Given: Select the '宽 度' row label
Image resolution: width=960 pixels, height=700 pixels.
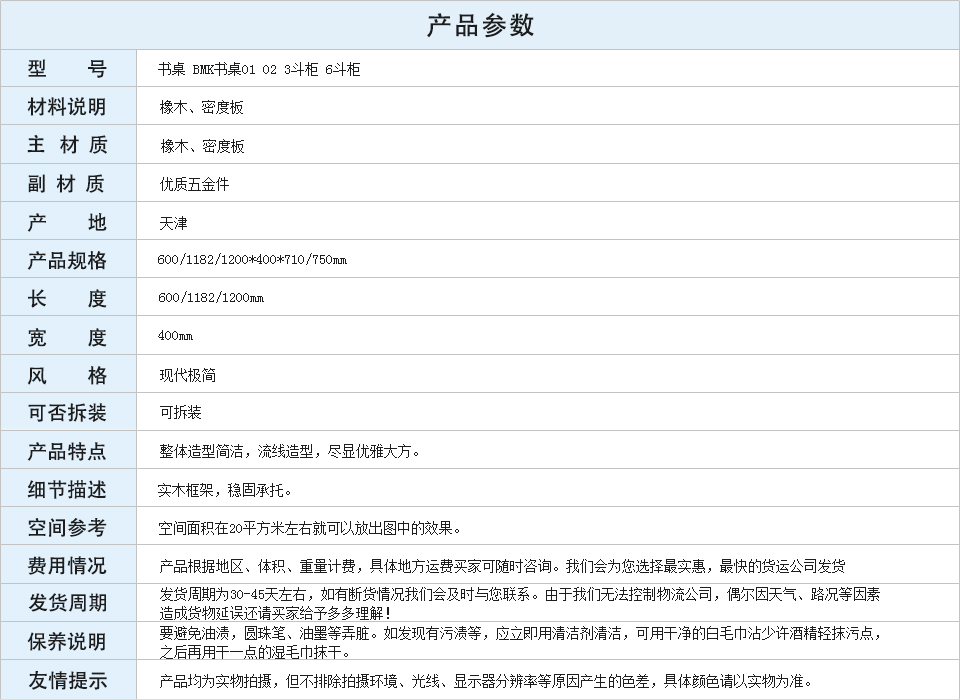Looking at the screenshot, I should (x=67, y=337).
